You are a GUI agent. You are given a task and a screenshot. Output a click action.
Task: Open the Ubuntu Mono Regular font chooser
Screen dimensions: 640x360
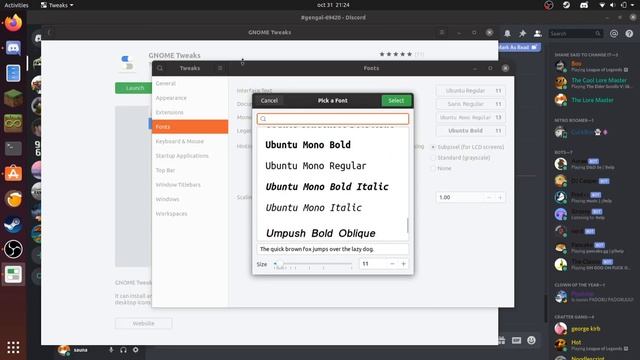point(471,117)
